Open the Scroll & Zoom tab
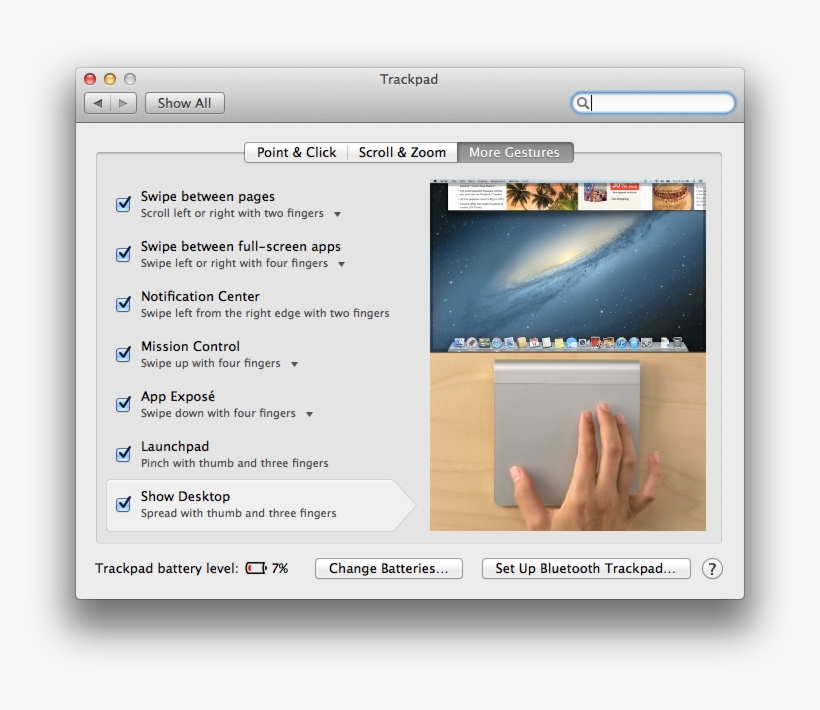The image size is (820, 710). [402, 152]
